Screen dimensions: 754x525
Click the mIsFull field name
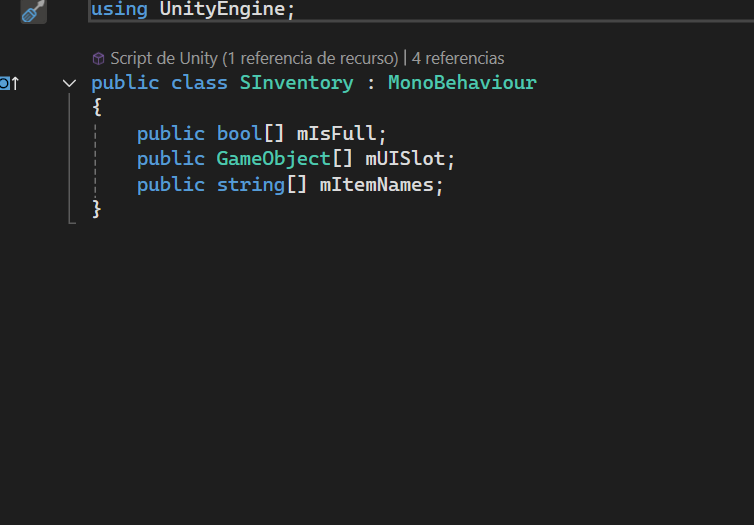336,134
